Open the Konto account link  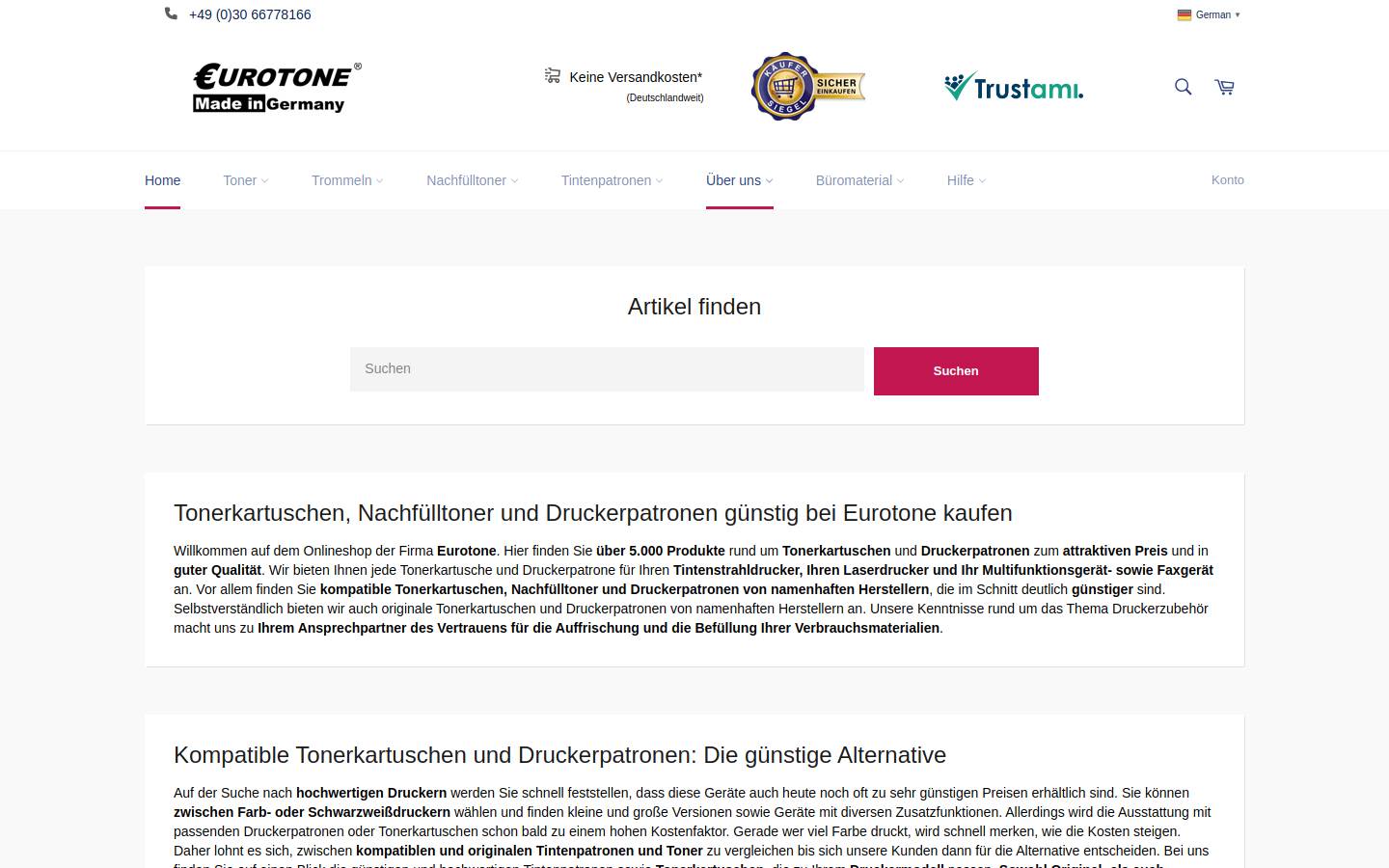point(1228,180)
